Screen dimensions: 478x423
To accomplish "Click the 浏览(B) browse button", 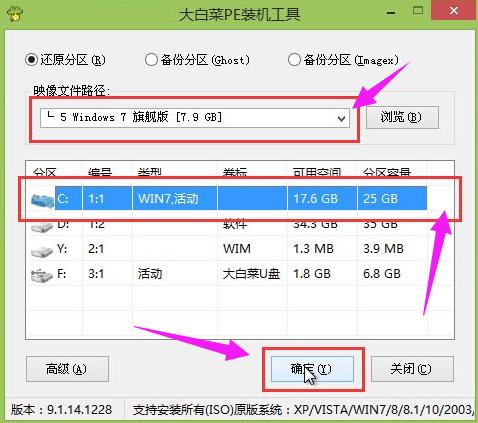I will [402, 117].
